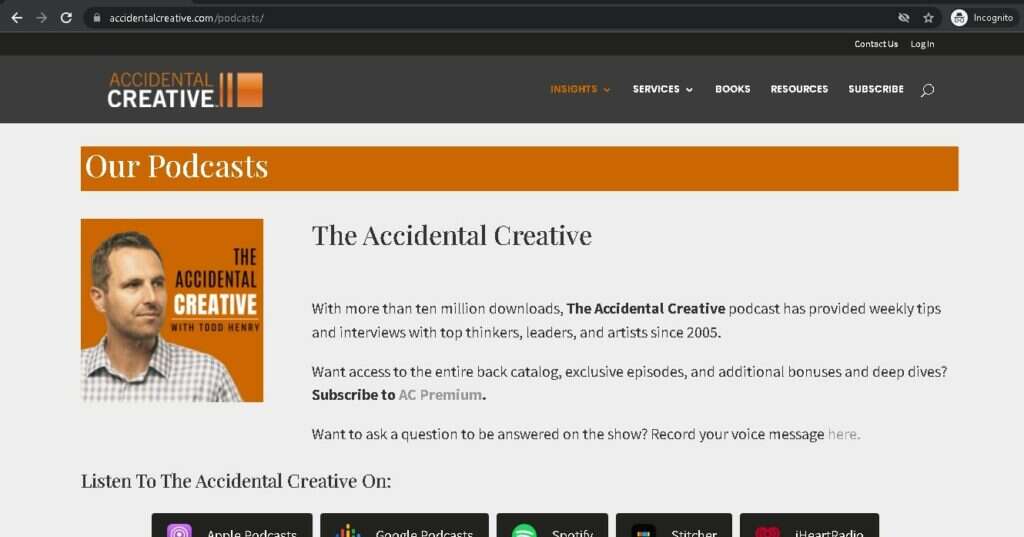Reload the page with the refresh icon

point(66,18)
